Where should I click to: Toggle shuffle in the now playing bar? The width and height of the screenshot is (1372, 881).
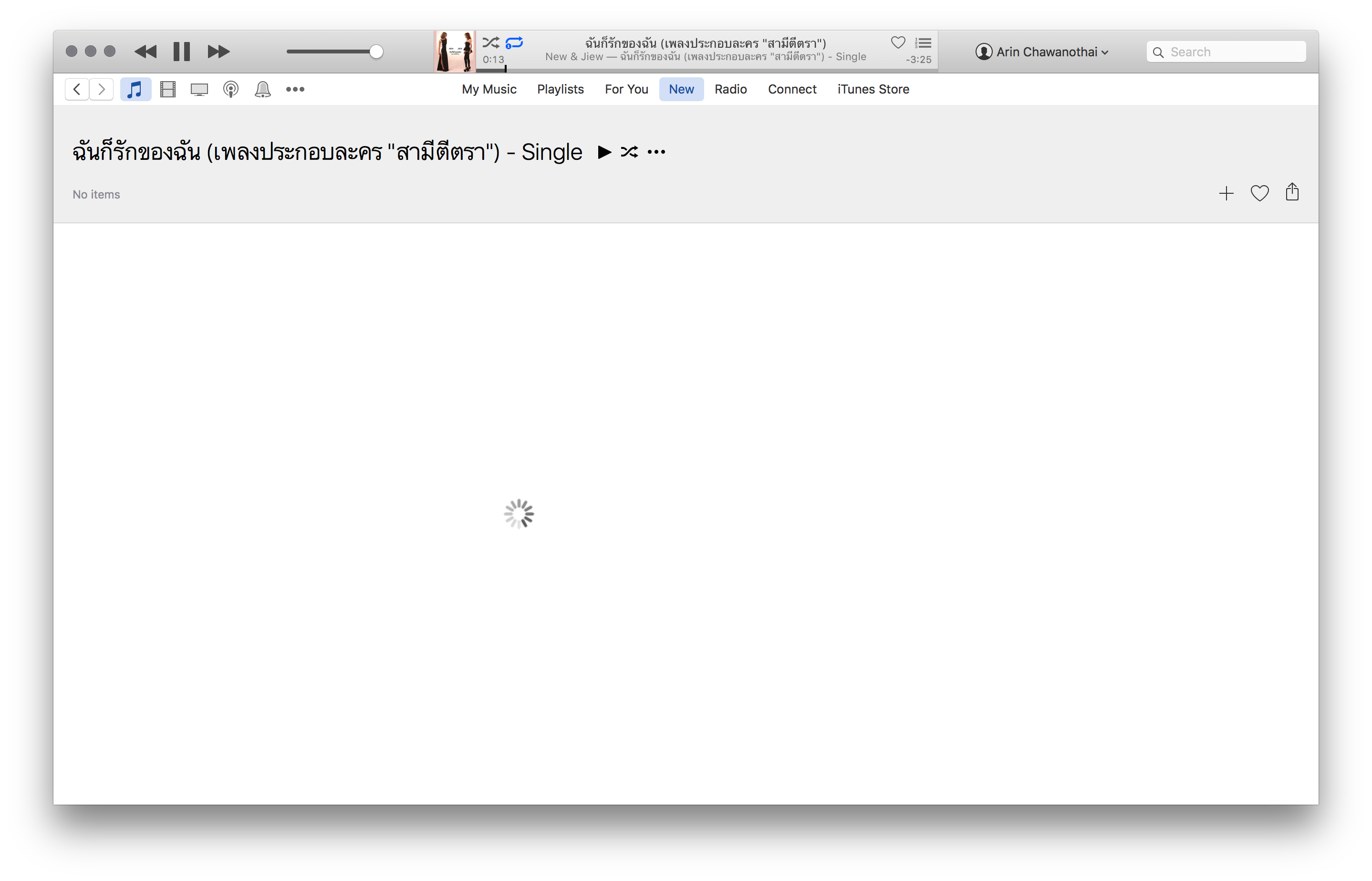pyautogui.click(x=490, y=43)
